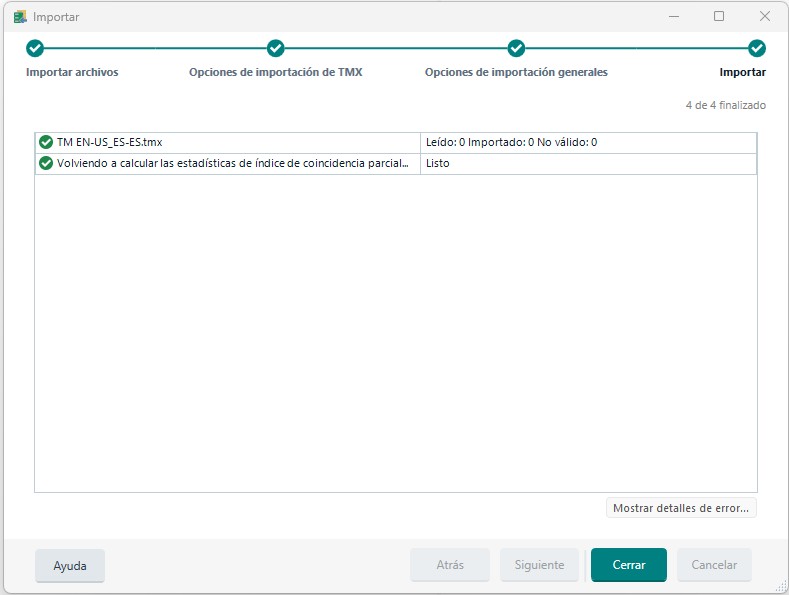This screenshot has height=595, width=789.
Task: Click the Leído: 0 Importado: 0 result cell
Action: point(588,142)
